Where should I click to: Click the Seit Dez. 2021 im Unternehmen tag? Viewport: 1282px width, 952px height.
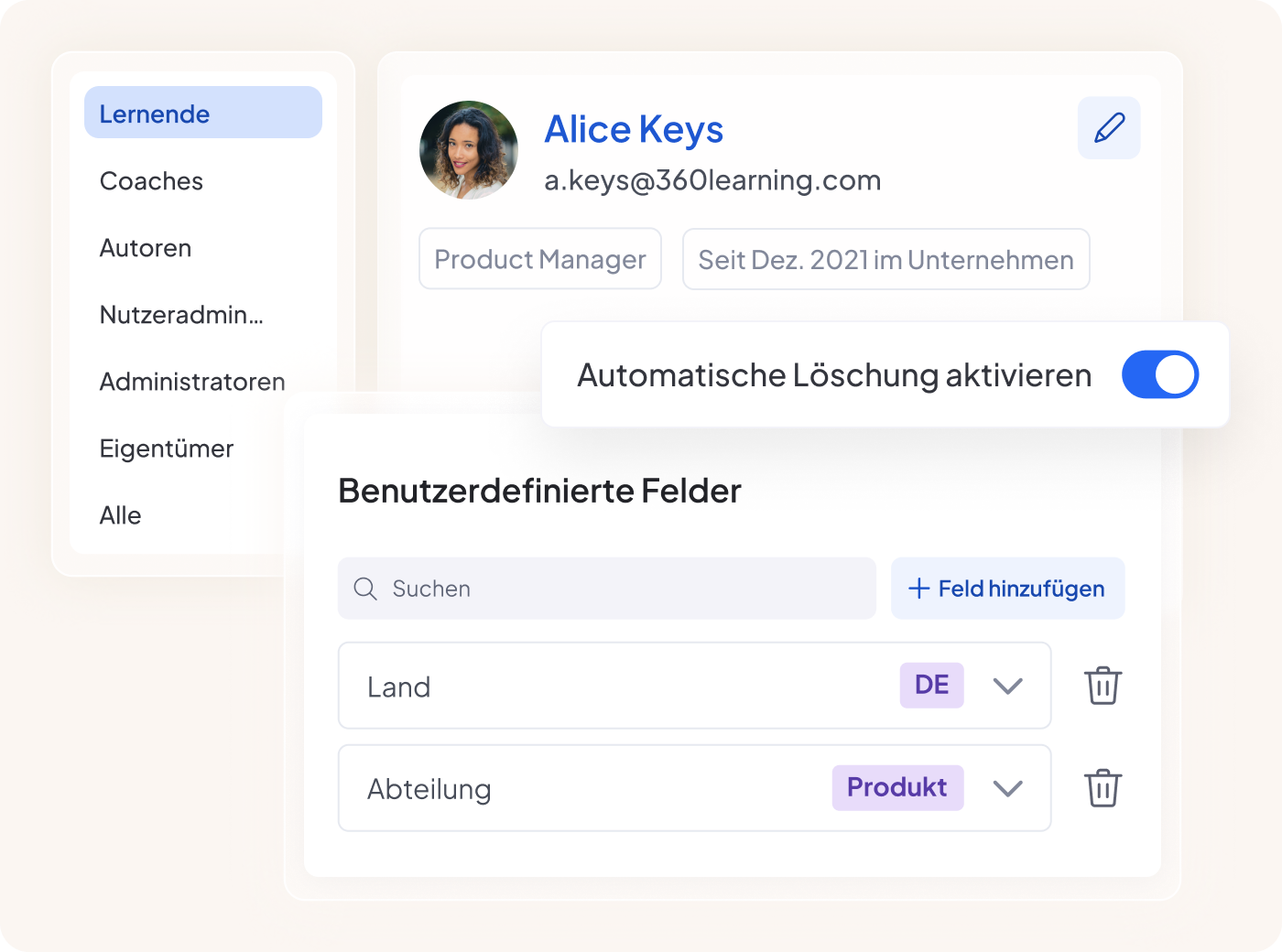pos(885,259)
